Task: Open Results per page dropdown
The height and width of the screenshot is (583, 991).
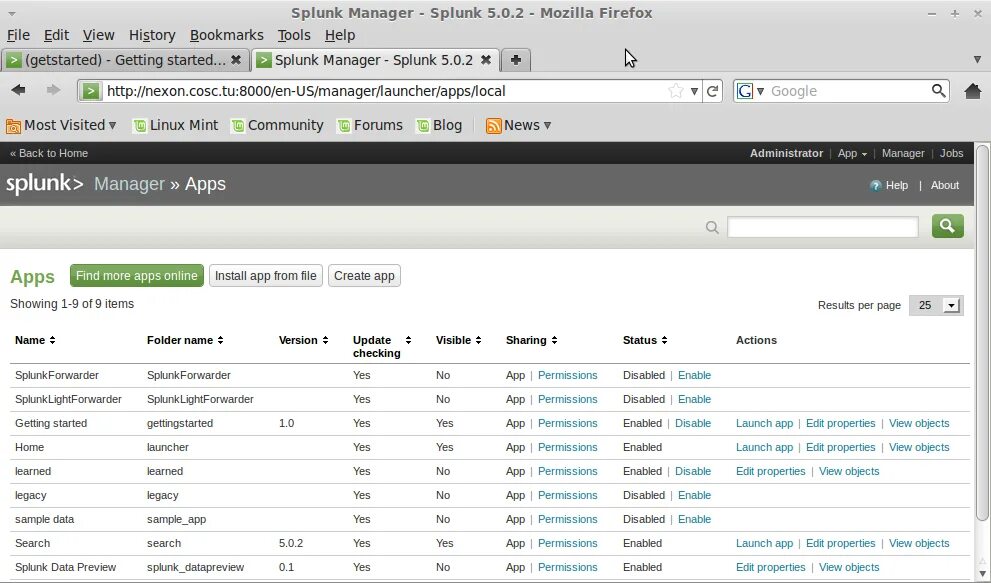Action: coord(935,305)
